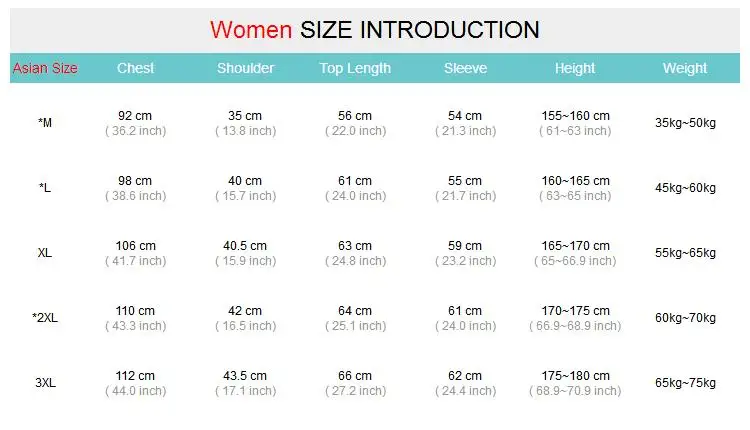Select the XL size row label

[45, 253]
